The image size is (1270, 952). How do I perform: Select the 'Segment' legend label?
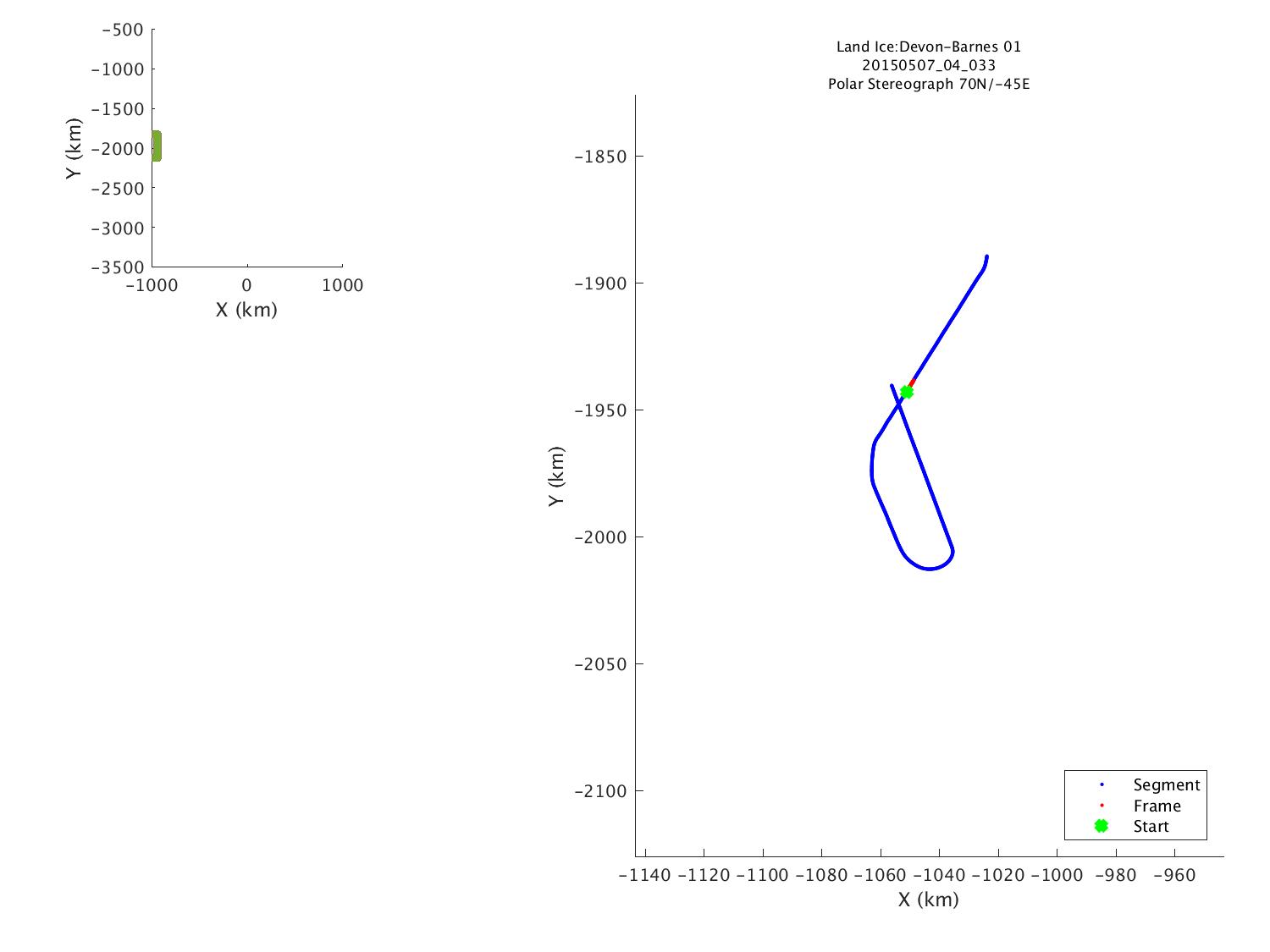[1166, 785]
